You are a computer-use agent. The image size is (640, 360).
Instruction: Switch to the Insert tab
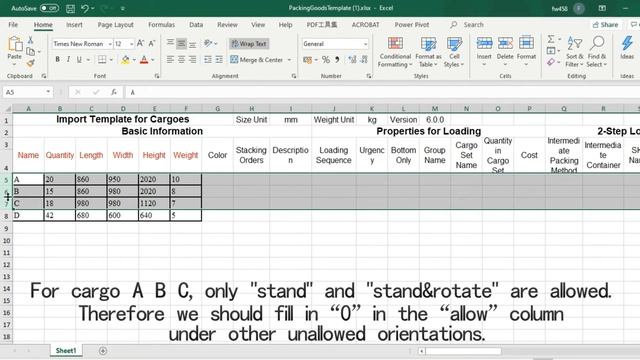click(74, 25)
